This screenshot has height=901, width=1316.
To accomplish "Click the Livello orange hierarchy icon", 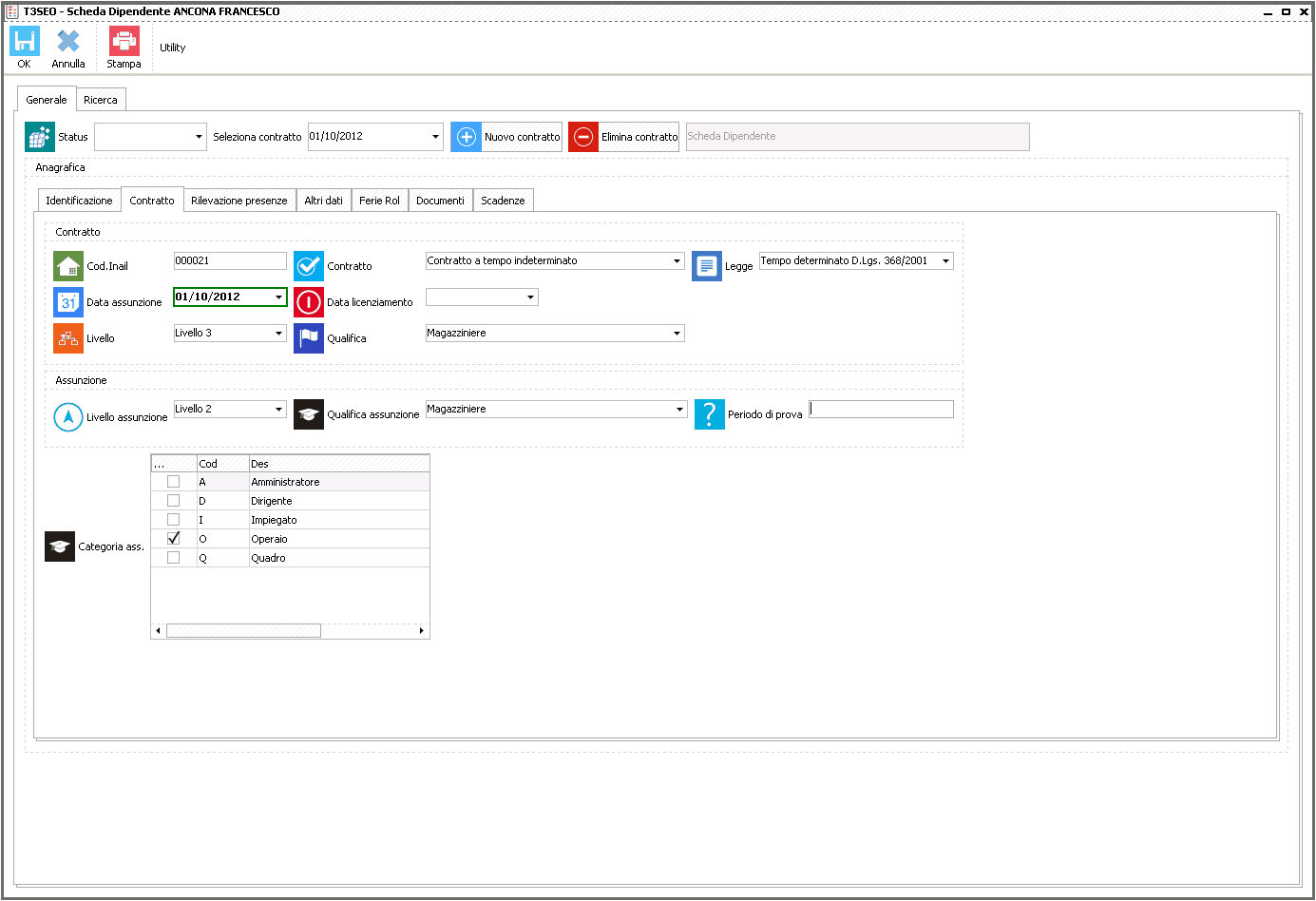I will point(68,338).
